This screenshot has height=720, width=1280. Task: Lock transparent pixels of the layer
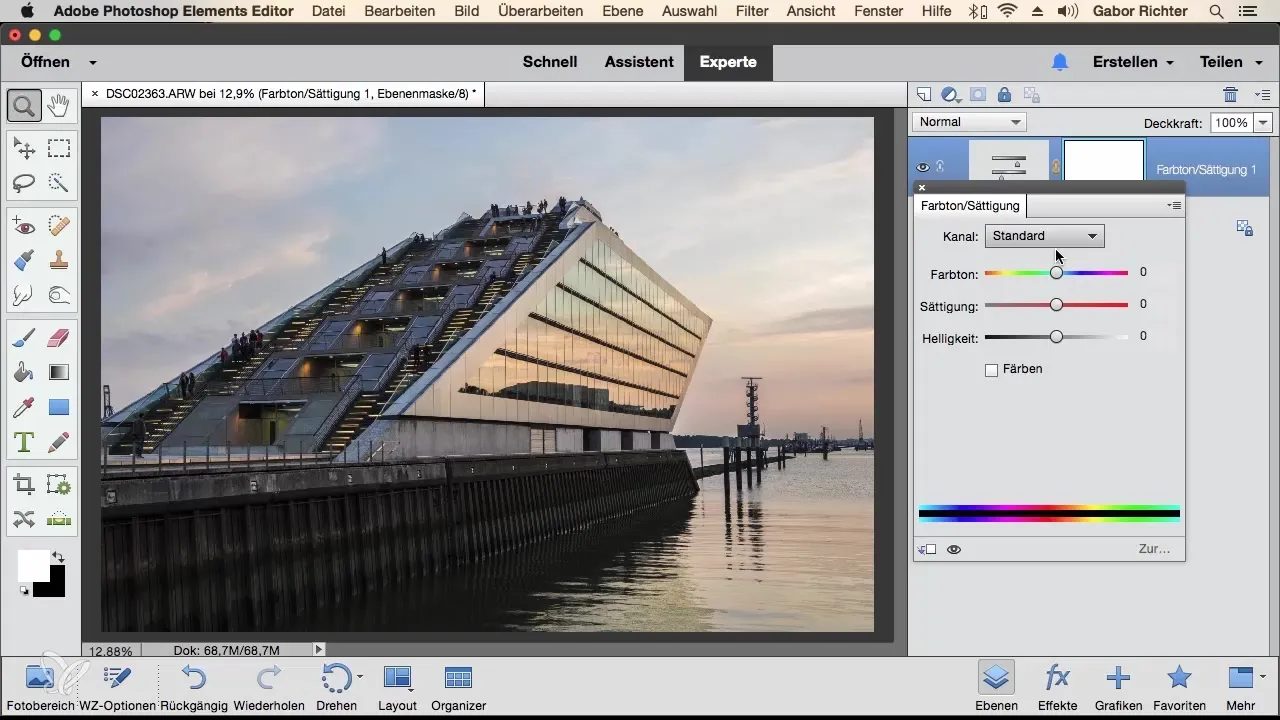tap(1032, 95)
